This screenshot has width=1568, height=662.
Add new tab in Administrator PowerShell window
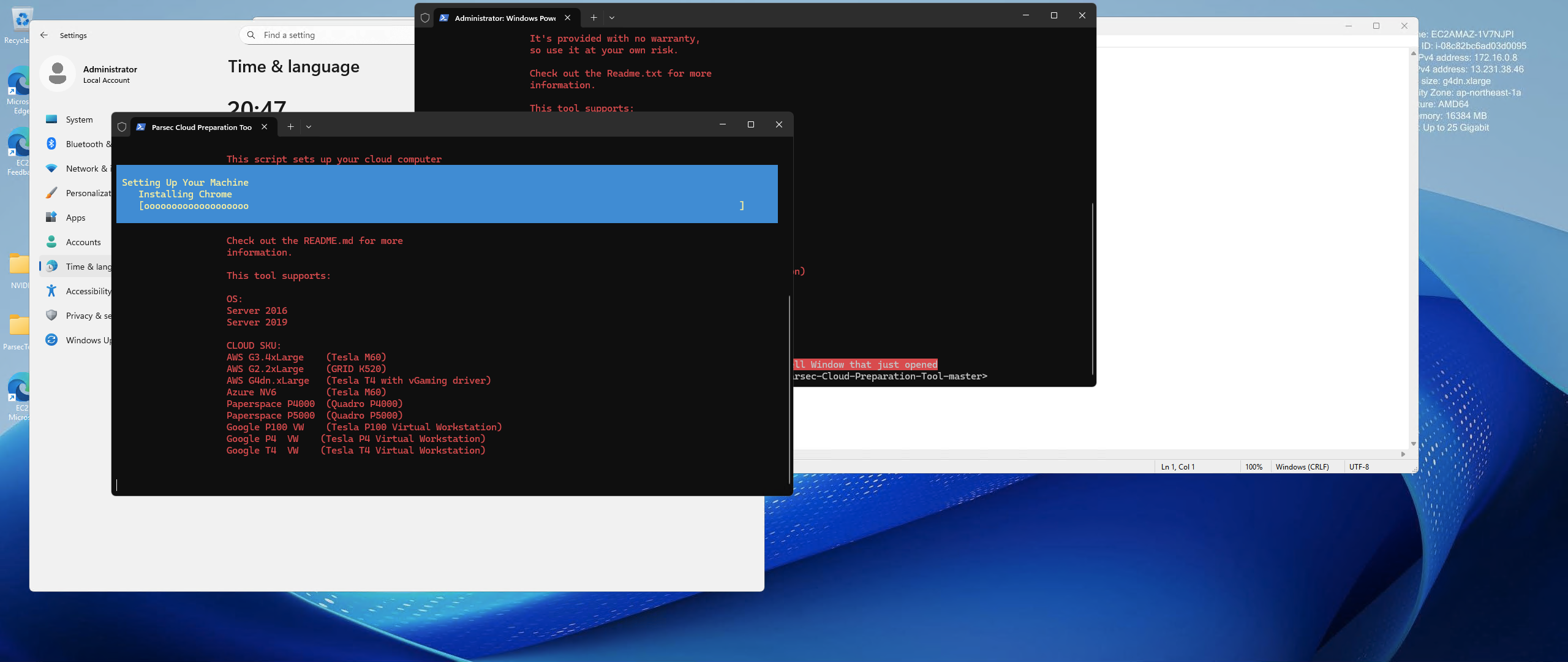(594, 18)
